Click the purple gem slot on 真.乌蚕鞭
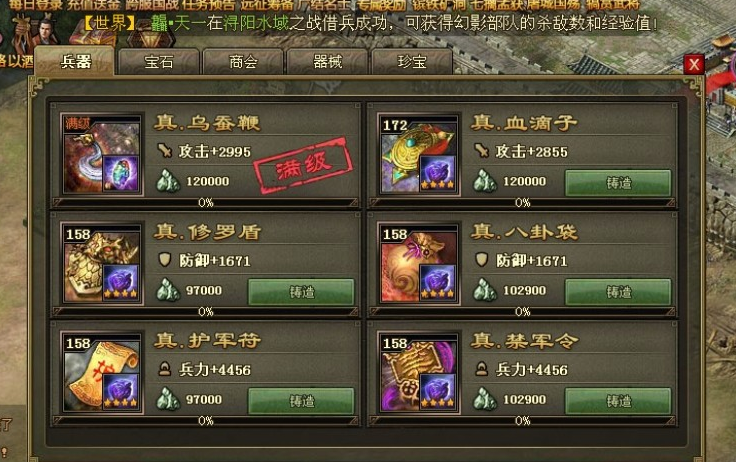736x462 pixels. [x=121, y=173]
